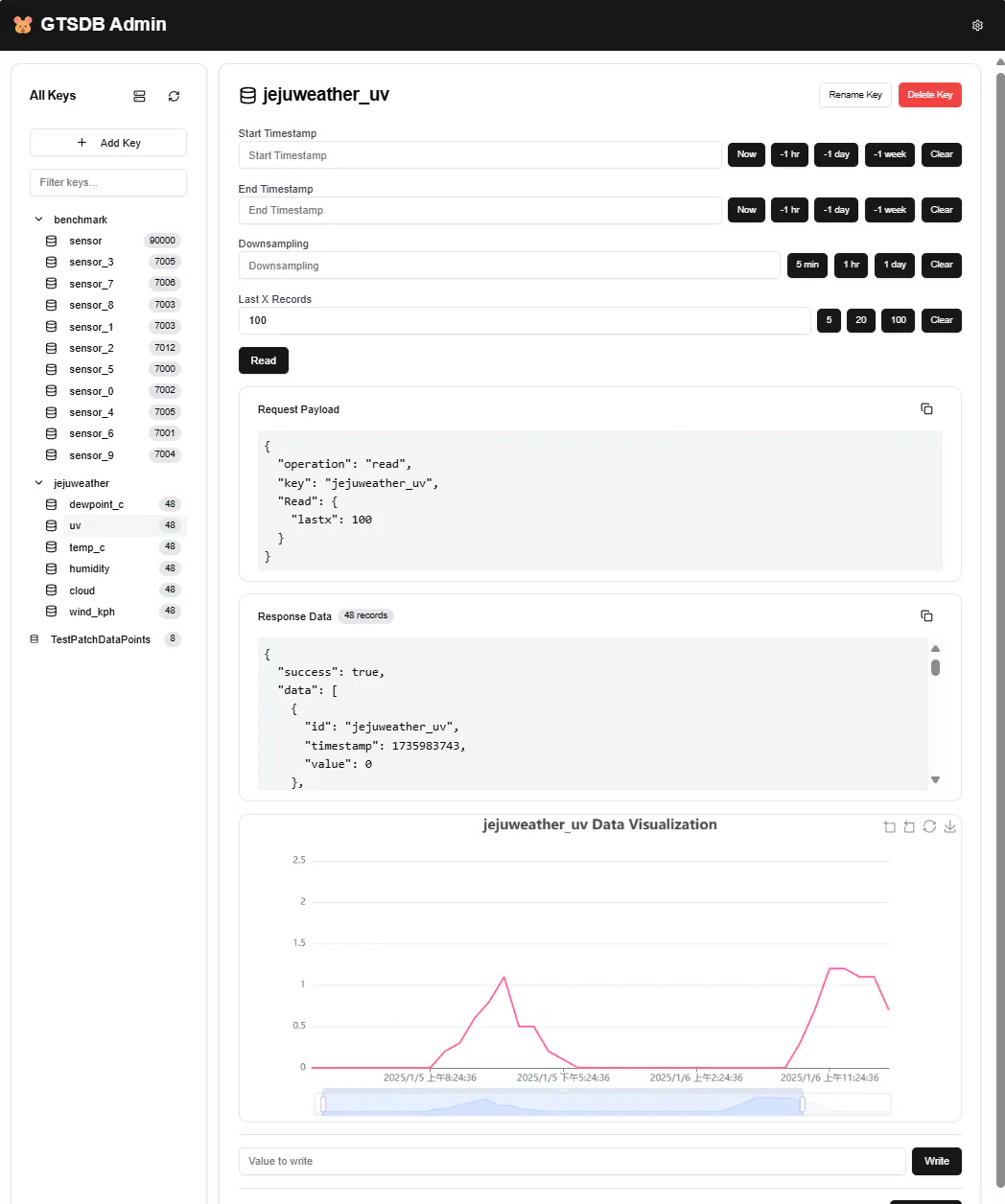
Task: Click the 48 records badge
Action: tap(366, 615)
